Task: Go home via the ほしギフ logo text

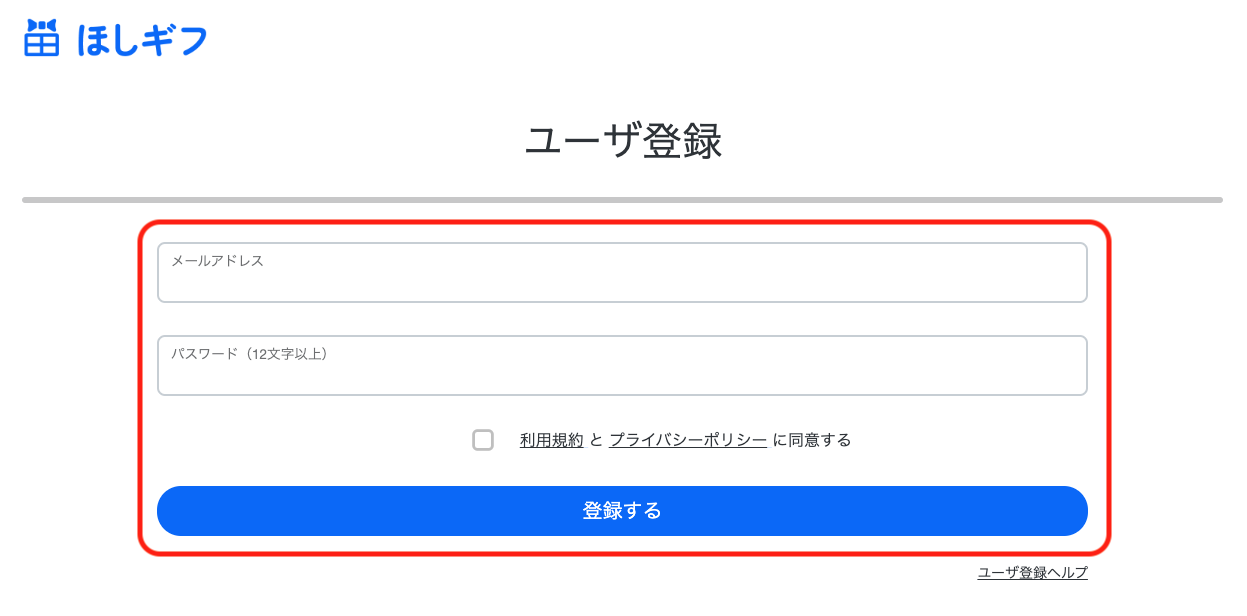Action: point(142,40)
